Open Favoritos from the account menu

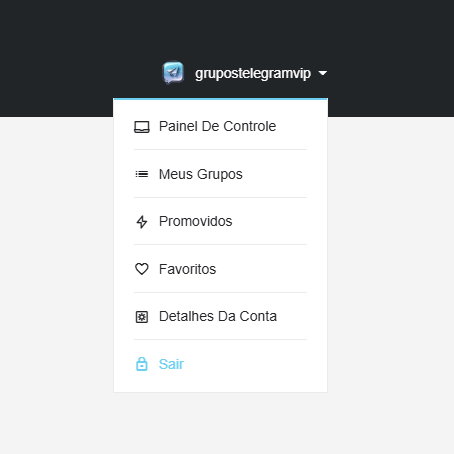coord(220,269)
